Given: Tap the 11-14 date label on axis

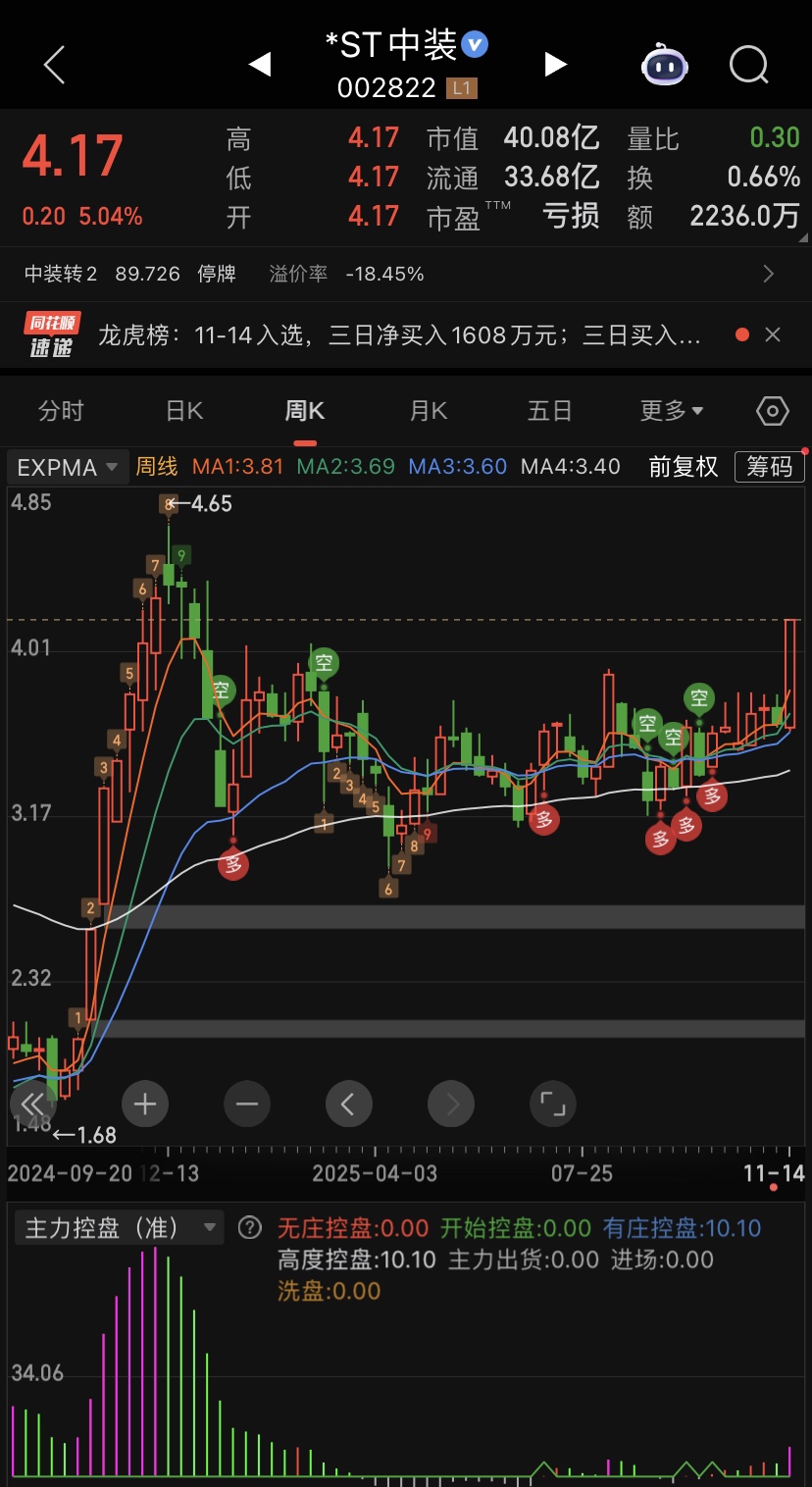Looking at the screenshot, I should (774, 1173).
